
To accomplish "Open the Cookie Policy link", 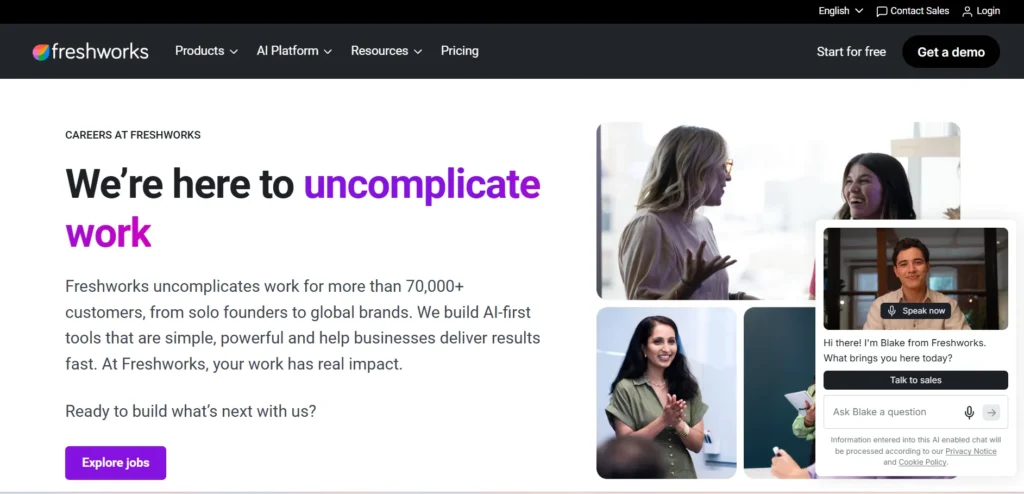I will point(922,463).
